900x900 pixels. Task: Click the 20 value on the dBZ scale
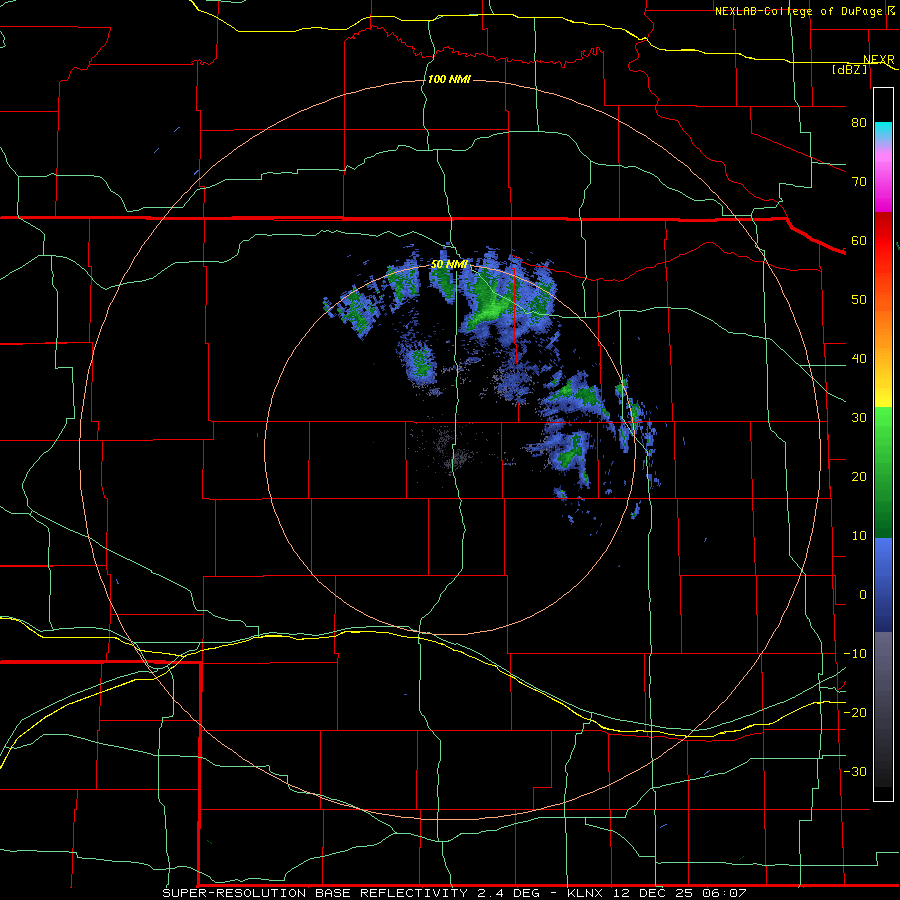[x=859, y=477]
